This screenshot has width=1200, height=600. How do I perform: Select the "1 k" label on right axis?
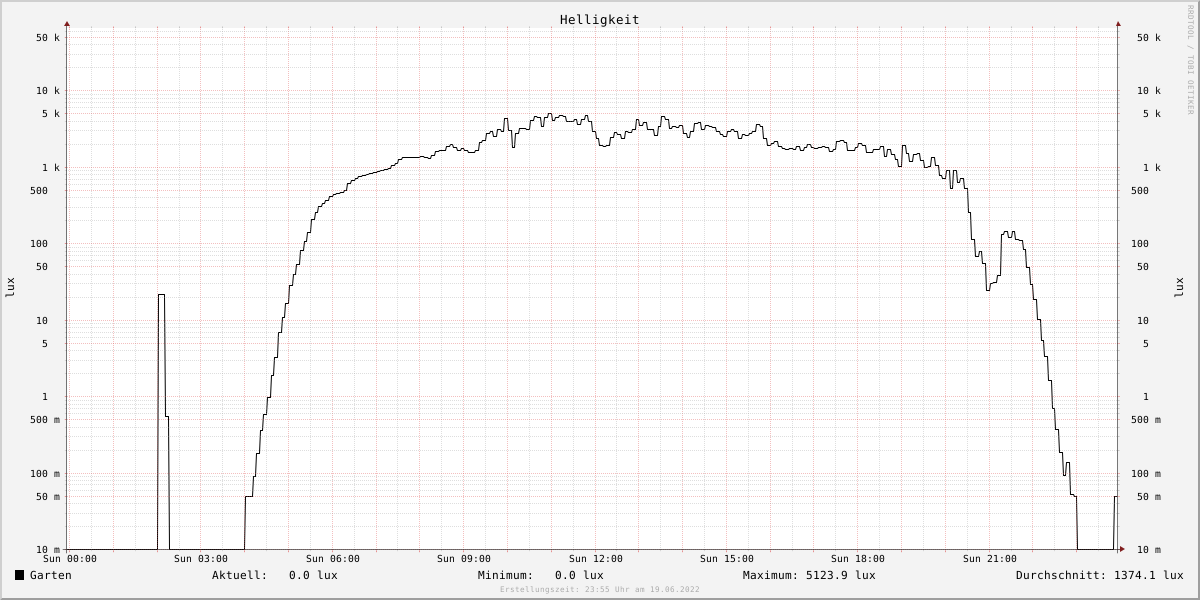(1152, 168)
